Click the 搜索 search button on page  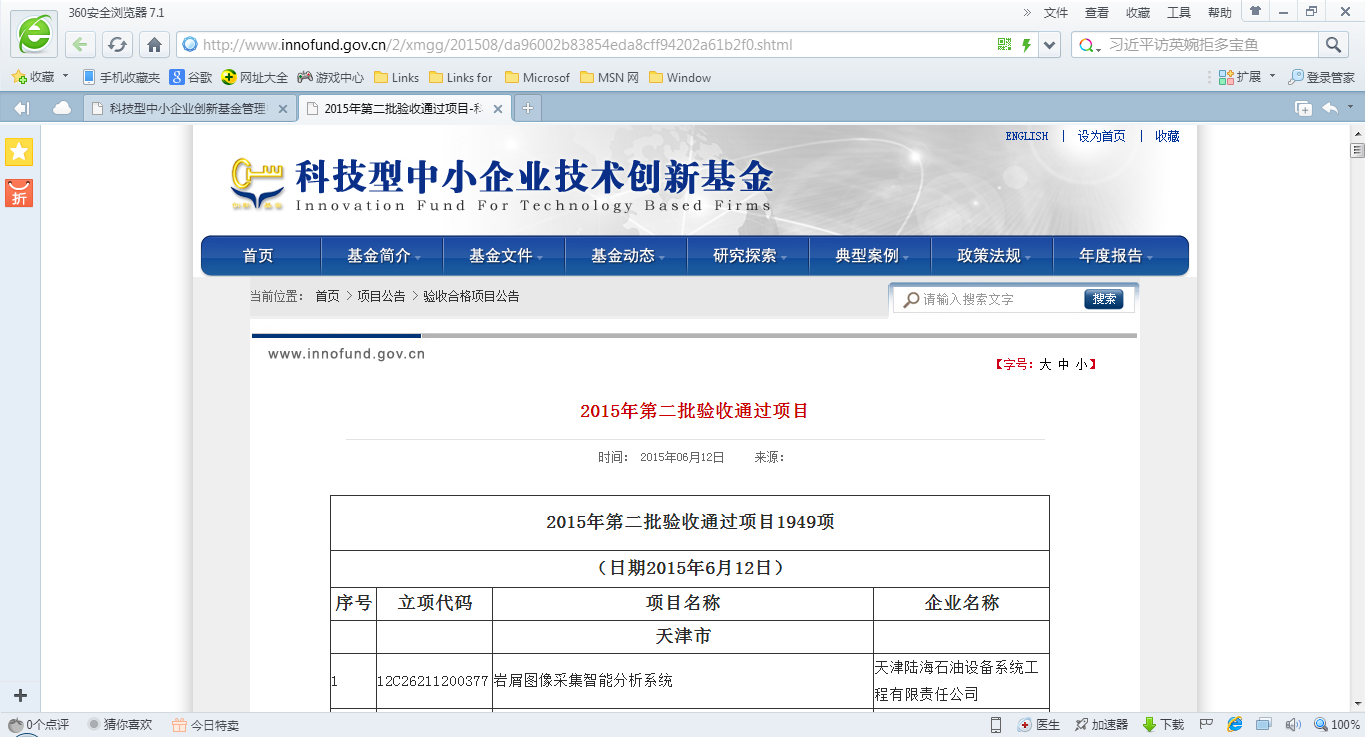1104,299
